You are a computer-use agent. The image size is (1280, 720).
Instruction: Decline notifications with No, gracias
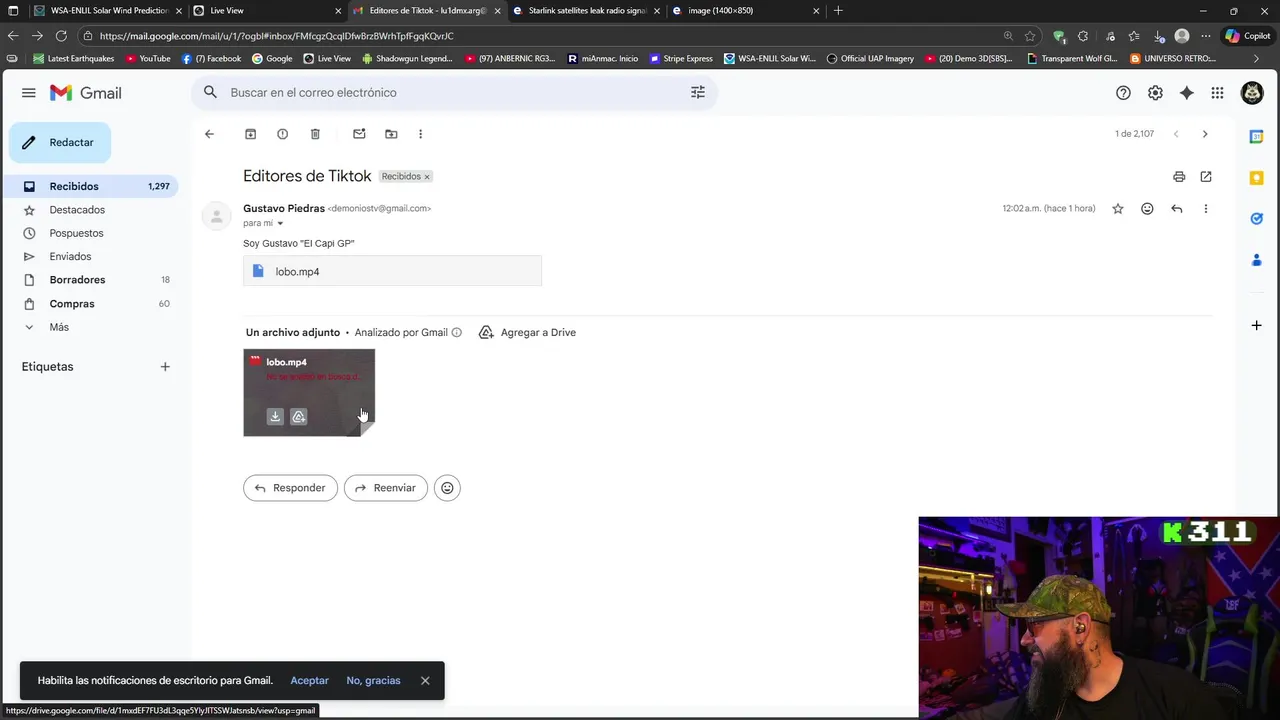pos(373,681)
